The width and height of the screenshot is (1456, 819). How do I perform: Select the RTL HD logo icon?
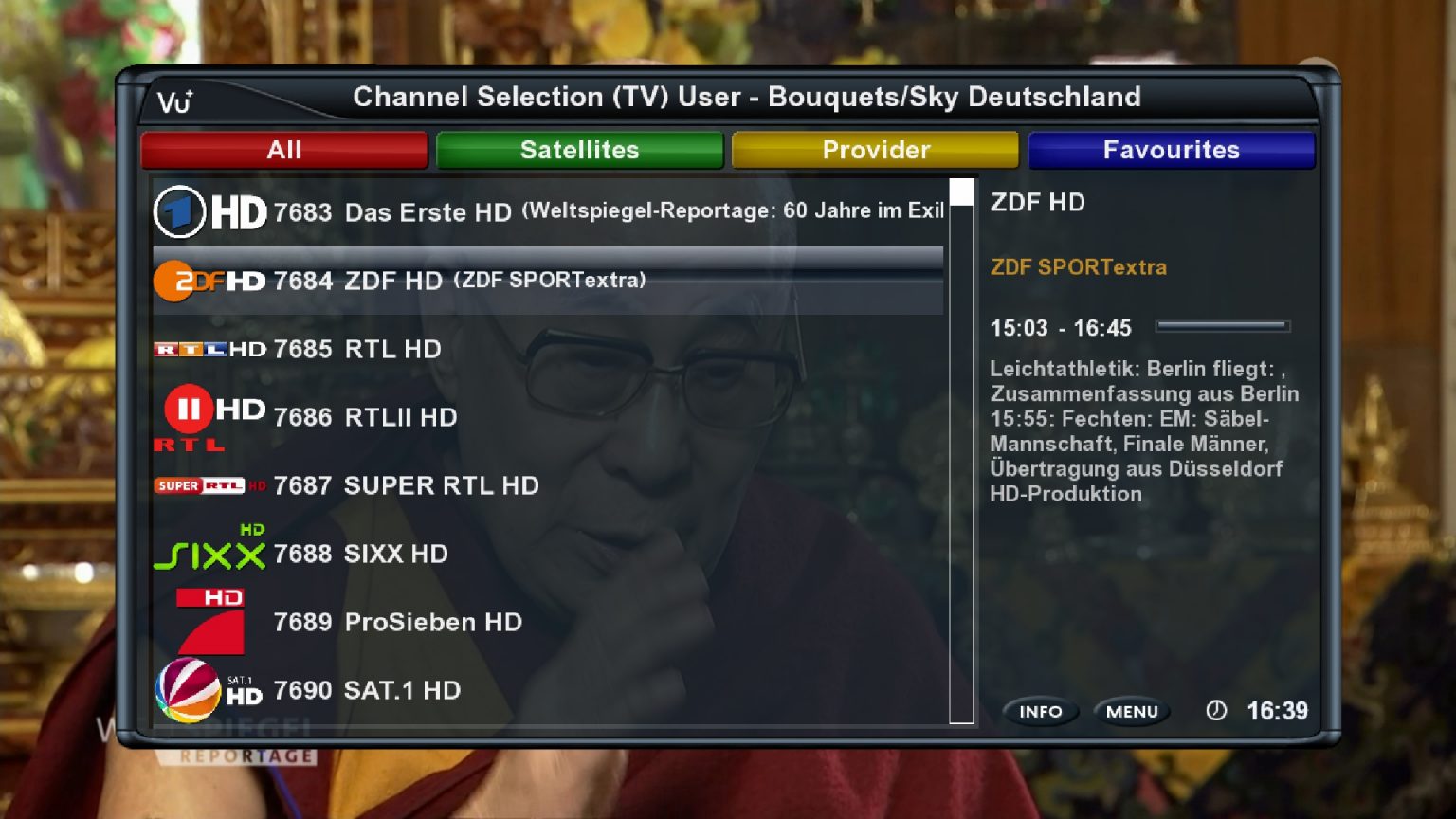(209, 349)
